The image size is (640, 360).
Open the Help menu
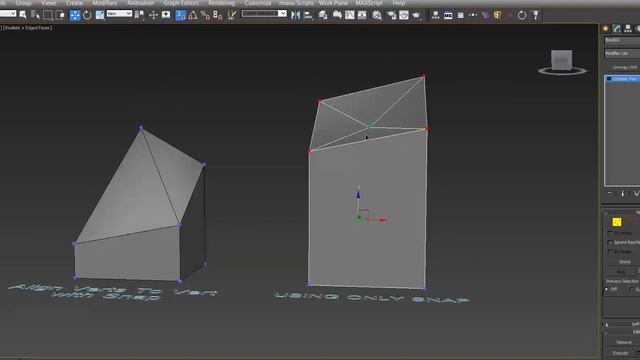coord(399,3)
